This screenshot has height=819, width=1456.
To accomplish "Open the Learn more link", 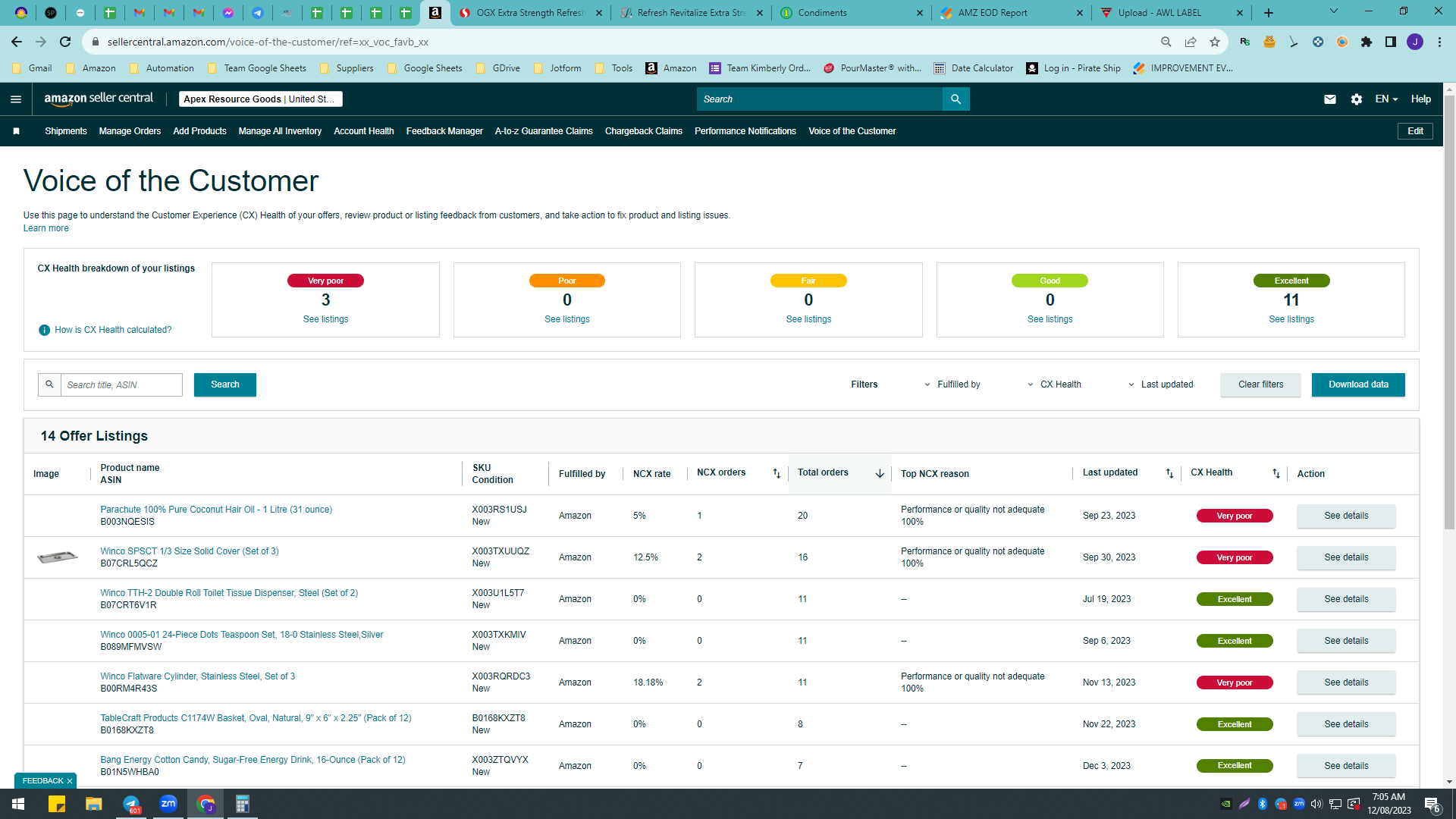I will [x=45, y=228].
